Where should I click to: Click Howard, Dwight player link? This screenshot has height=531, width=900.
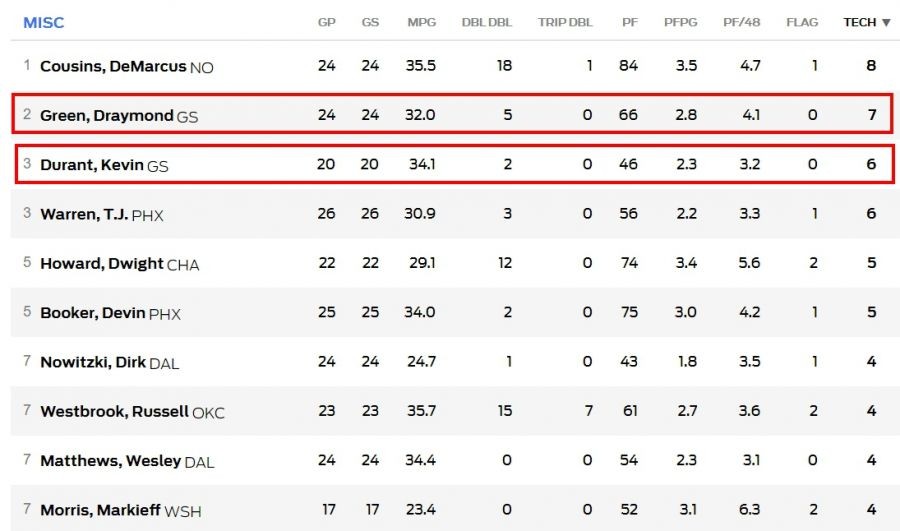point(101,264)
